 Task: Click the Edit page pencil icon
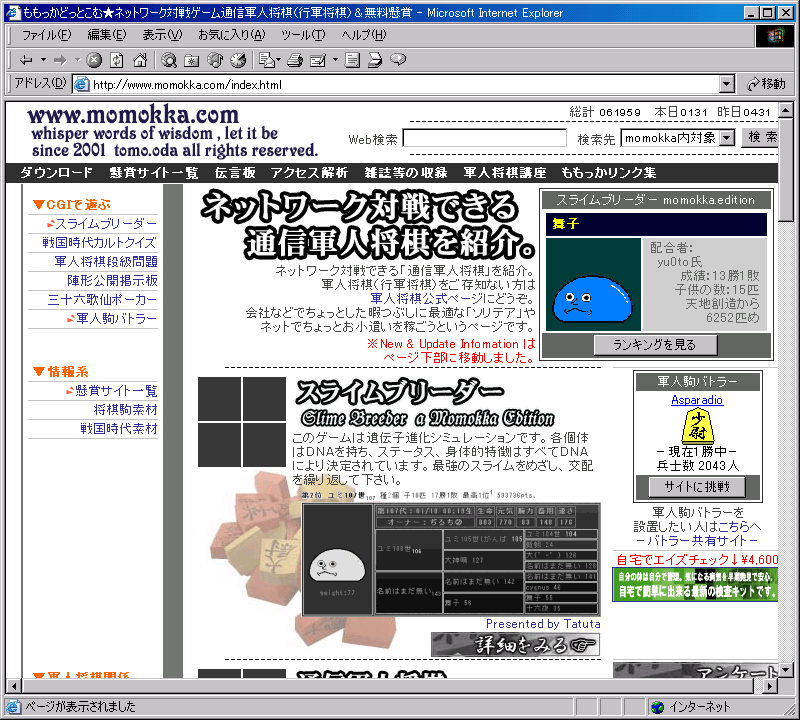pyautogui.click(x=318, y=60)
